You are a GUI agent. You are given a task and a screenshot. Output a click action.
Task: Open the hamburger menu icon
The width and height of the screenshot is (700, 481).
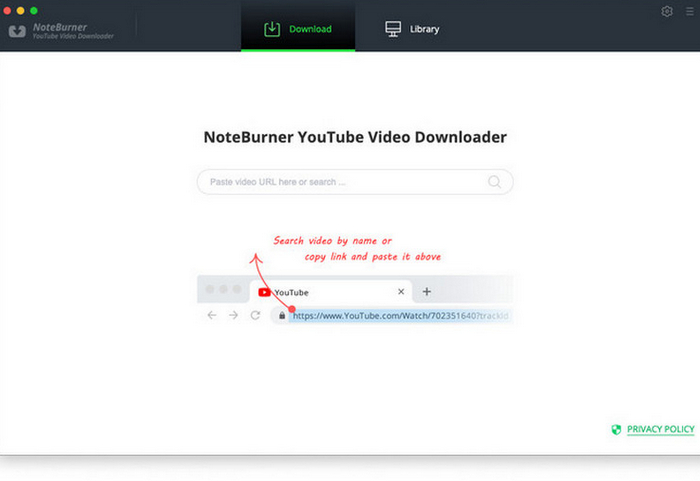click(x=690, y=11)
